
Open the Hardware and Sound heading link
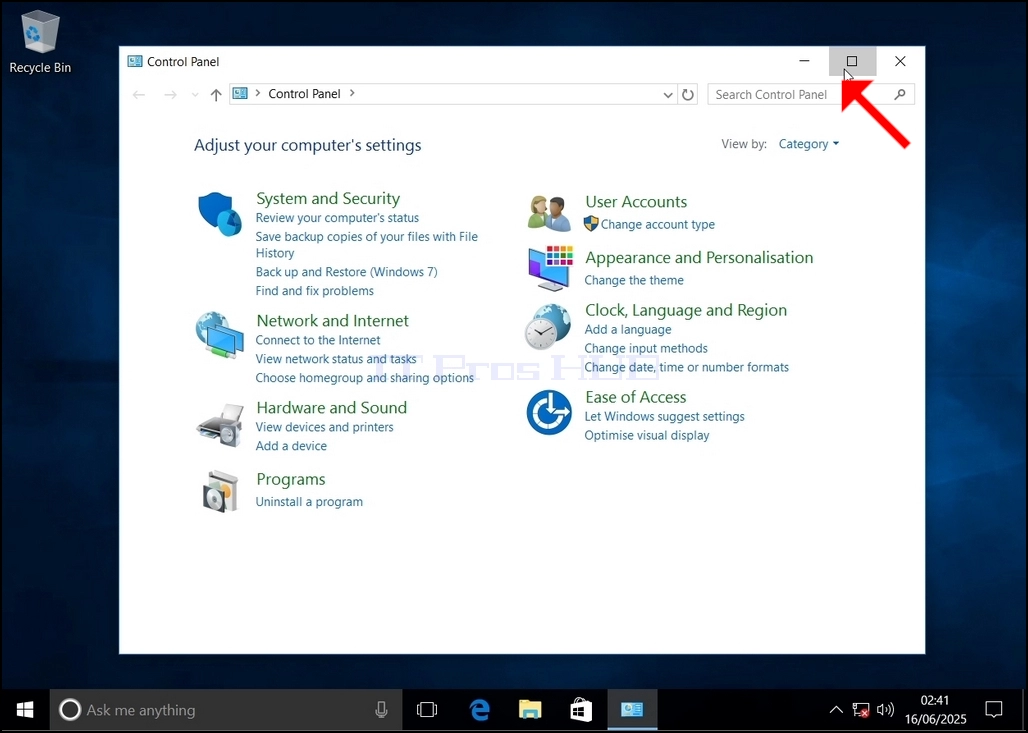[x=332, y=407]
